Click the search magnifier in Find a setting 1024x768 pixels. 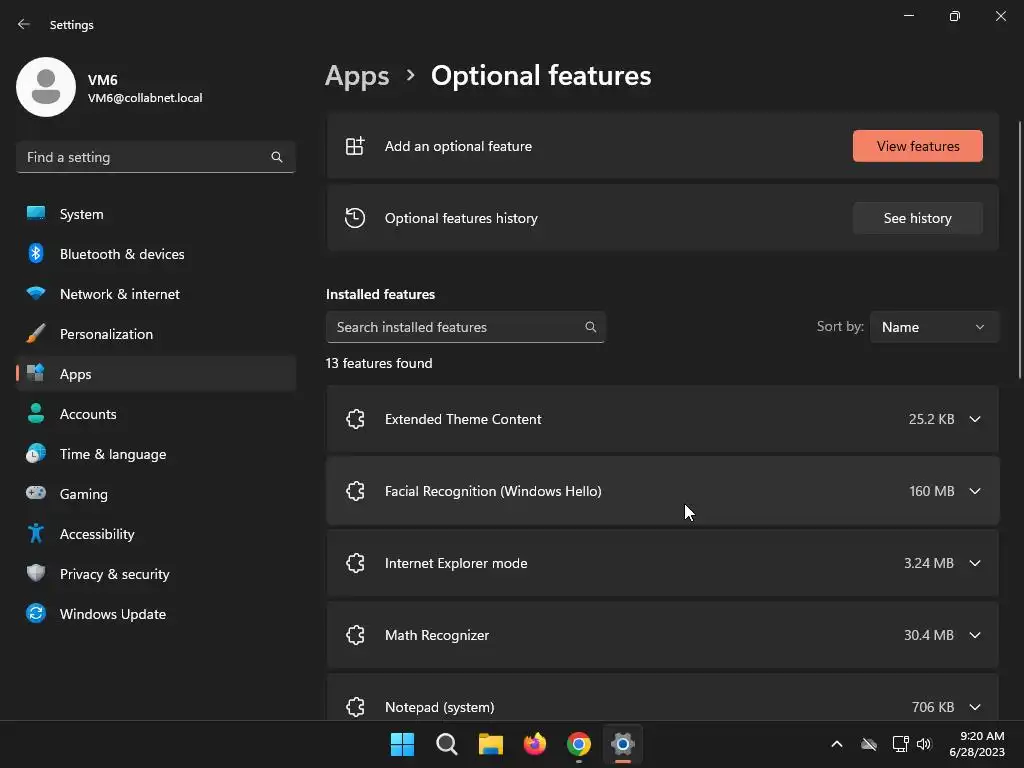[x=277, y=157]
